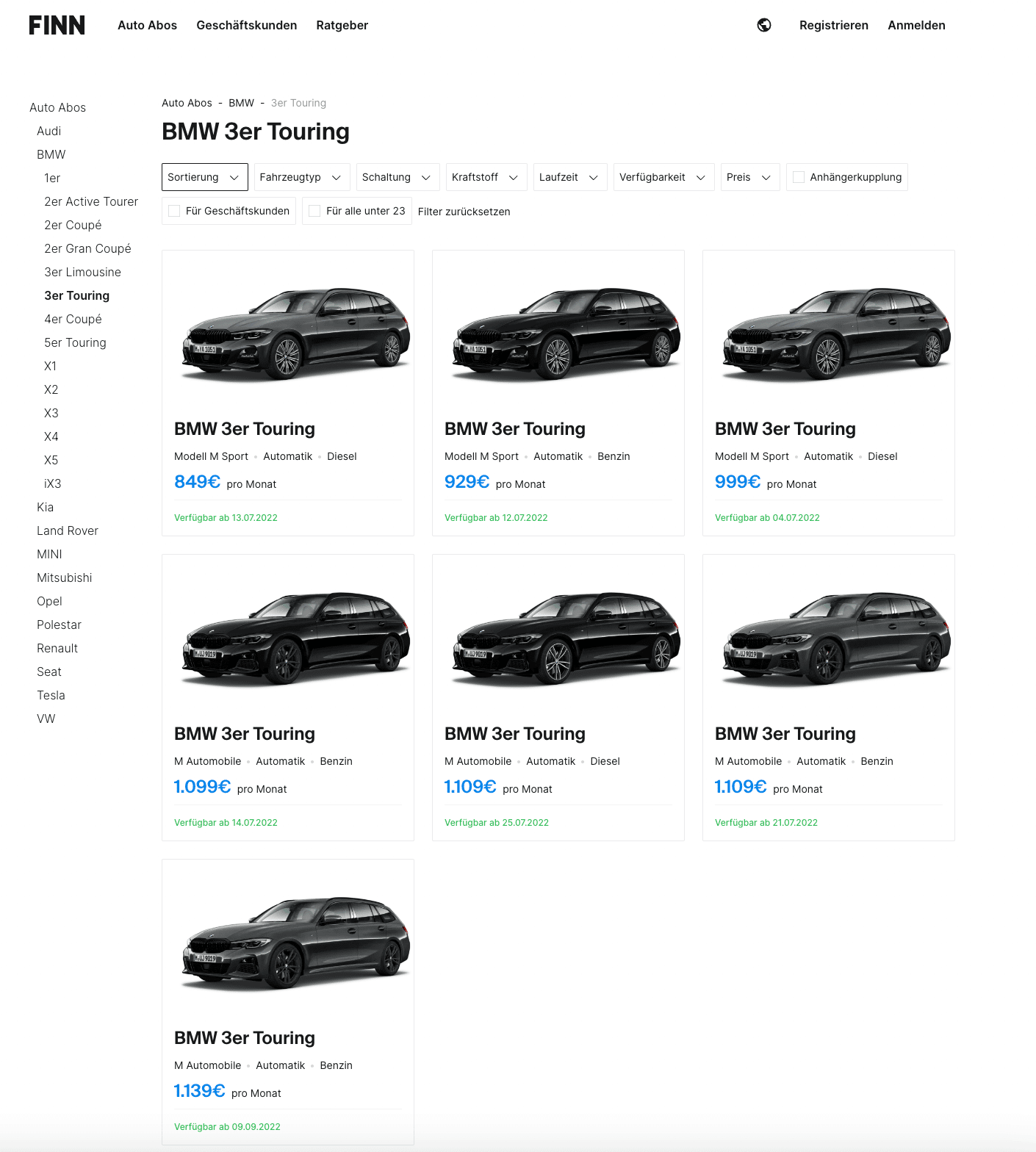Screen dimensions: 1036x1152
Task: Select MINI in the sidebar
Action: (x=49, y=554)
